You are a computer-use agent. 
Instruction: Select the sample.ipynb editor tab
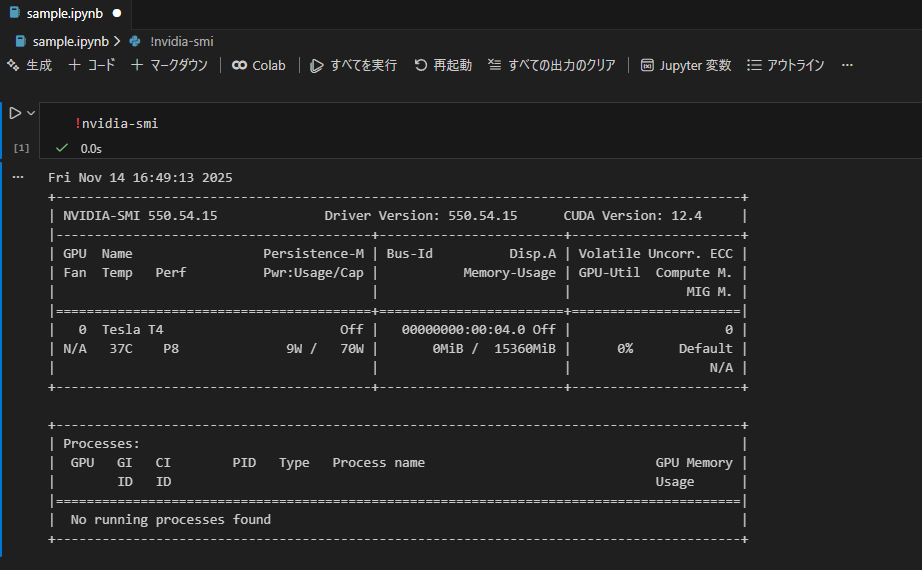pos(65,14)
